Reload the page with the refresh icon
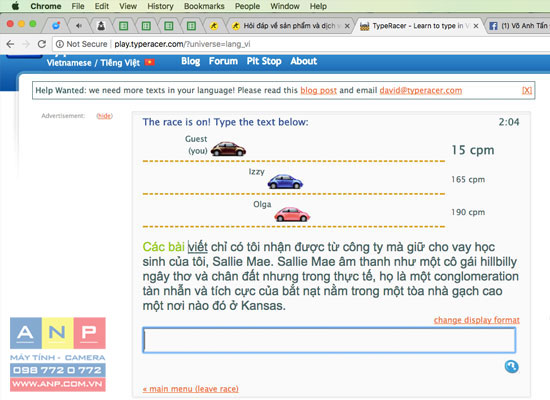Screen dimensions: 550x400 pyautogui.click(x=42, y=44)
